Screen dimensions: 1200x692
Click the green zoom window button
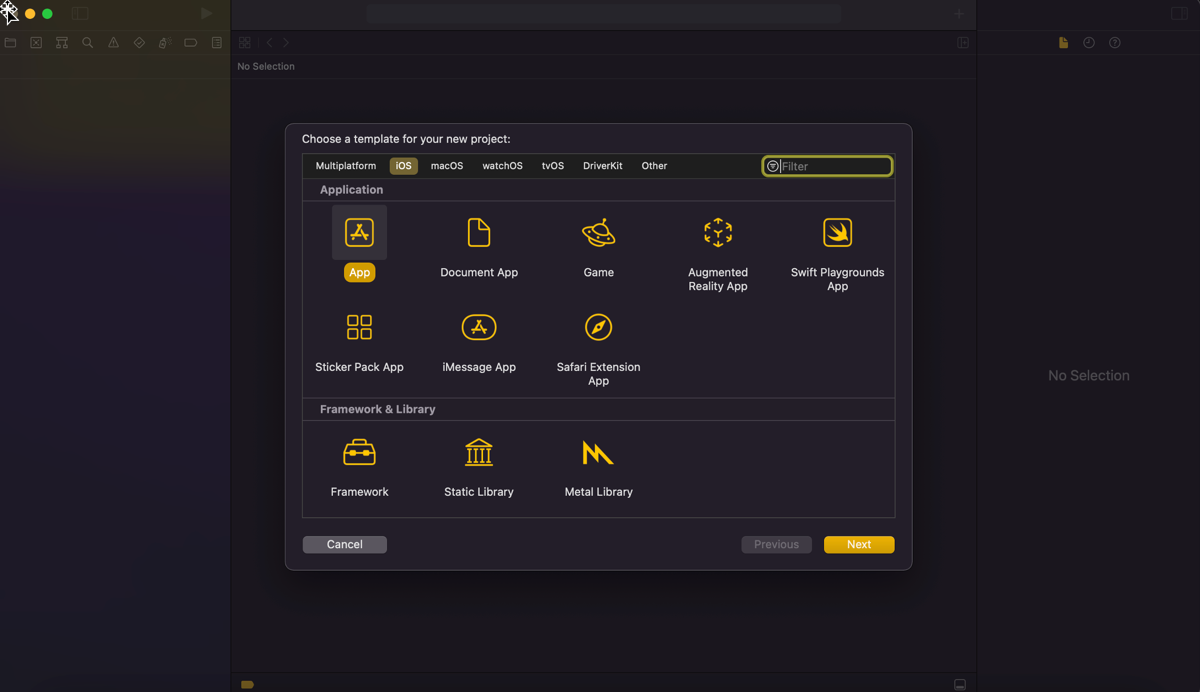click(x=47, y=14)
